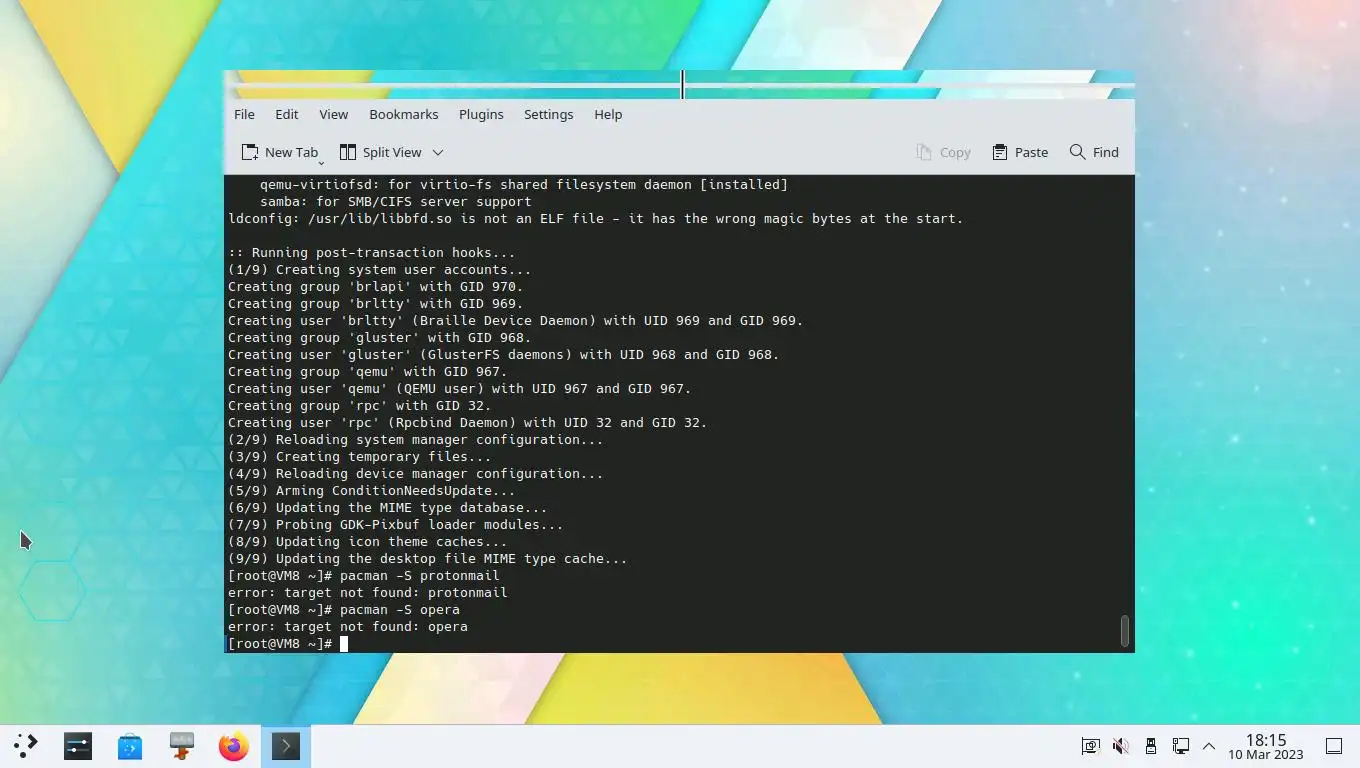Viewport: 1360px width, 768px height.
Task: Click the Paste toolbar button
Action: click(1020, 152)
